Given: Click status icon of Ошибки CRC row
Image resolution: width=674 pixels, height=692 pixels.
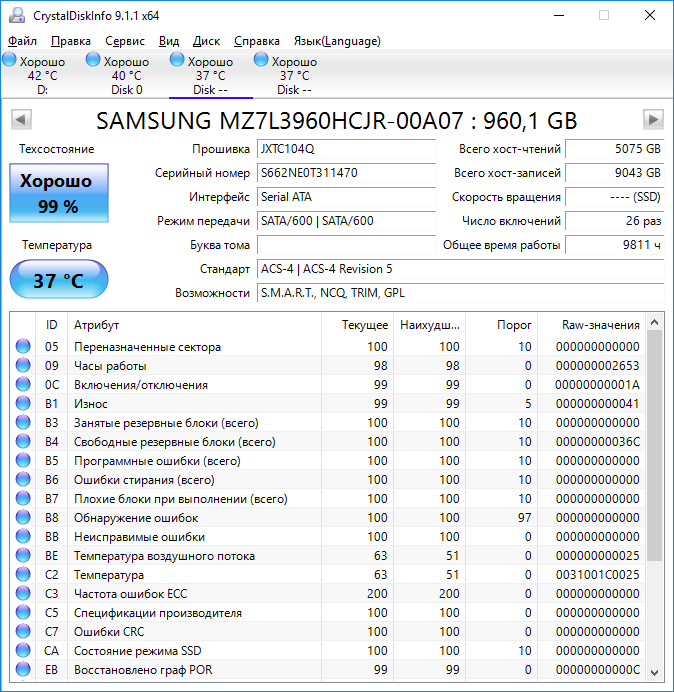Looking at the screenshot, I should [23, 632].
